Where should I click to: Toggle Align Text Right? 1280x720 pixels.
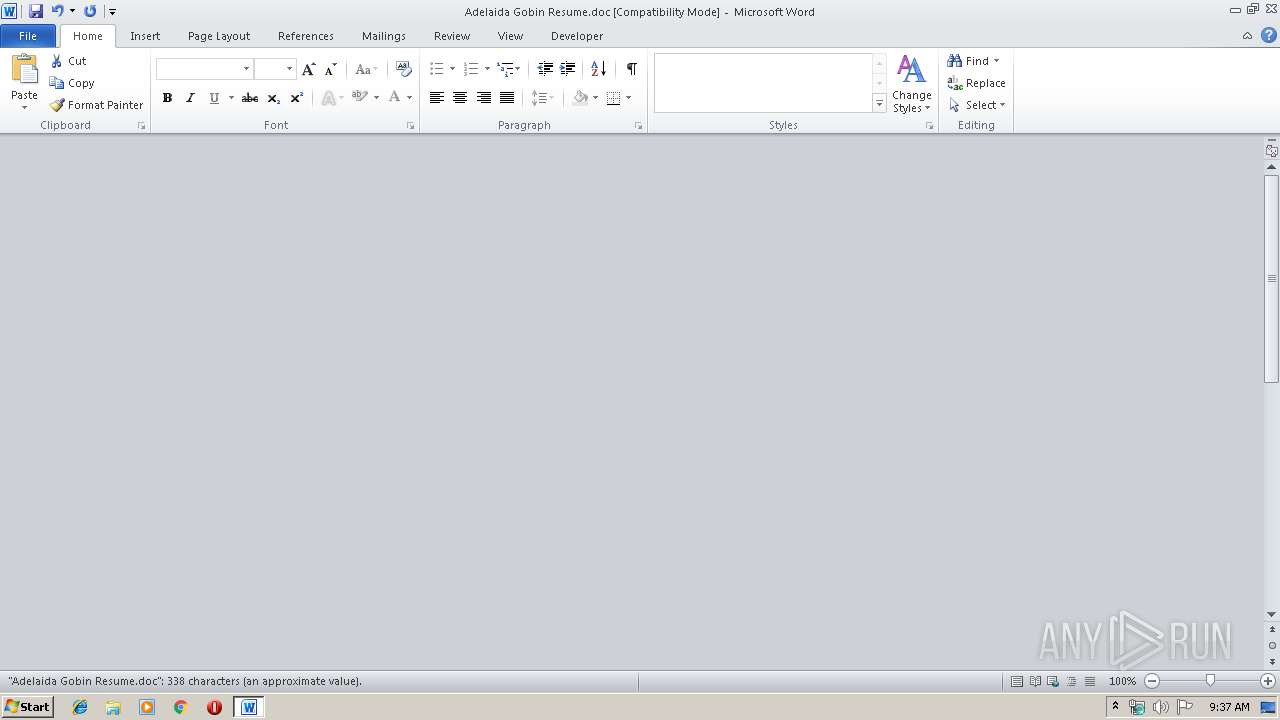(x=484, y=98)
